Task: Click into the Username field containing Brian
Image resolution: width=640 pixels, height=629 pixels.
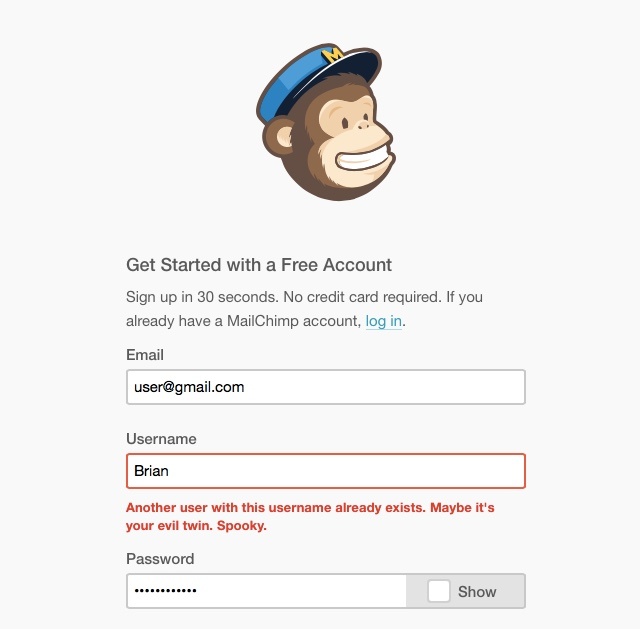Action: pos(325,471)
